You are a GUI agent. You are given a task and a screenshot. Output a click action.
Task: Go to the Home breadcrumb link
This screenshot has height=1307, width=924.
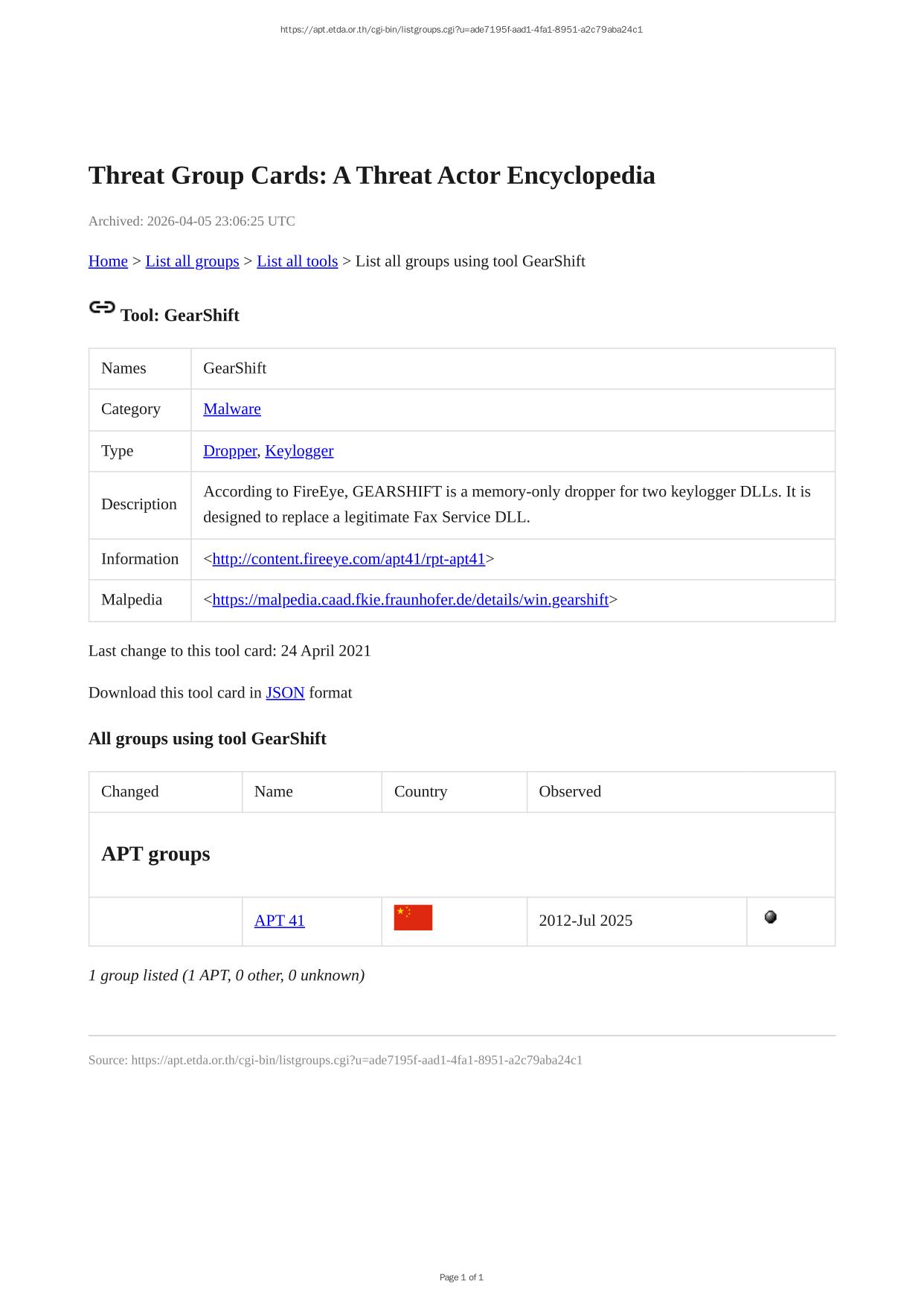[x=108, y=261]
